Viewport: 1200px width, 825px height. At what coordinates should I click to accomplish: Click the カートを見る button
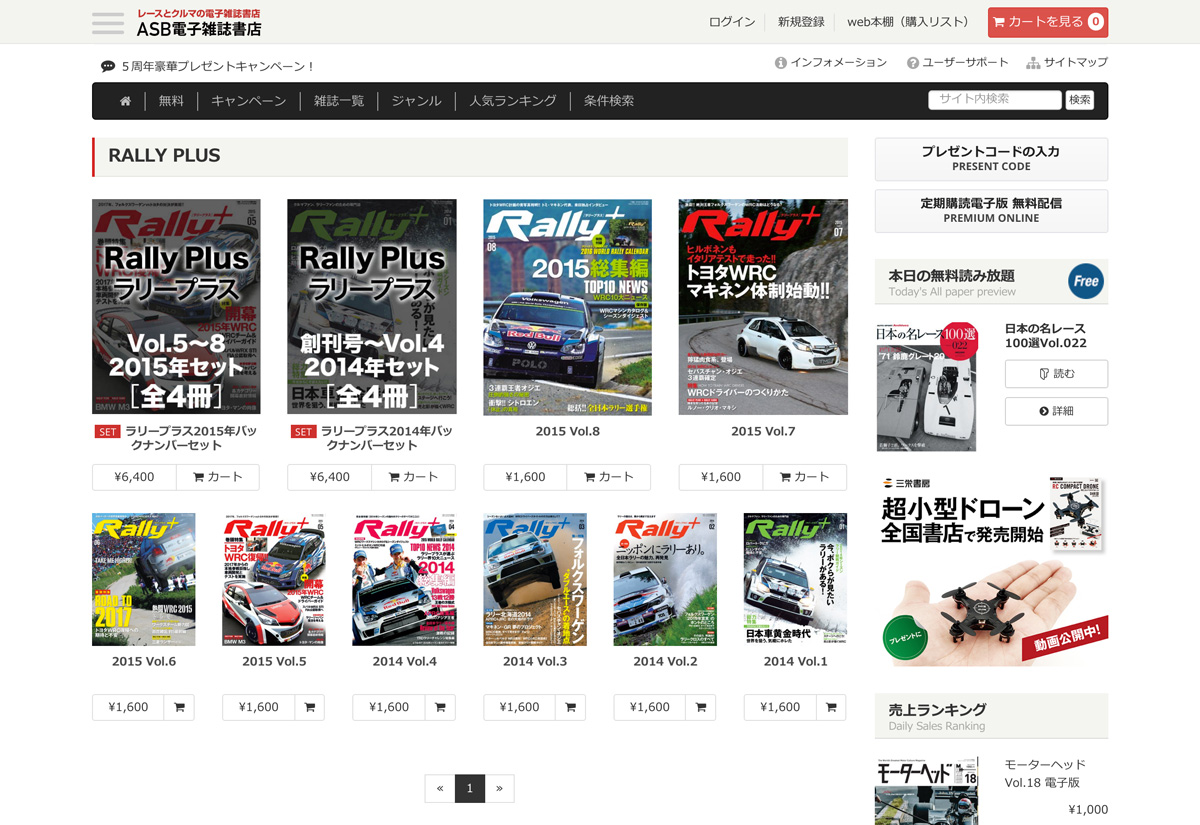tap(1047, 22)
